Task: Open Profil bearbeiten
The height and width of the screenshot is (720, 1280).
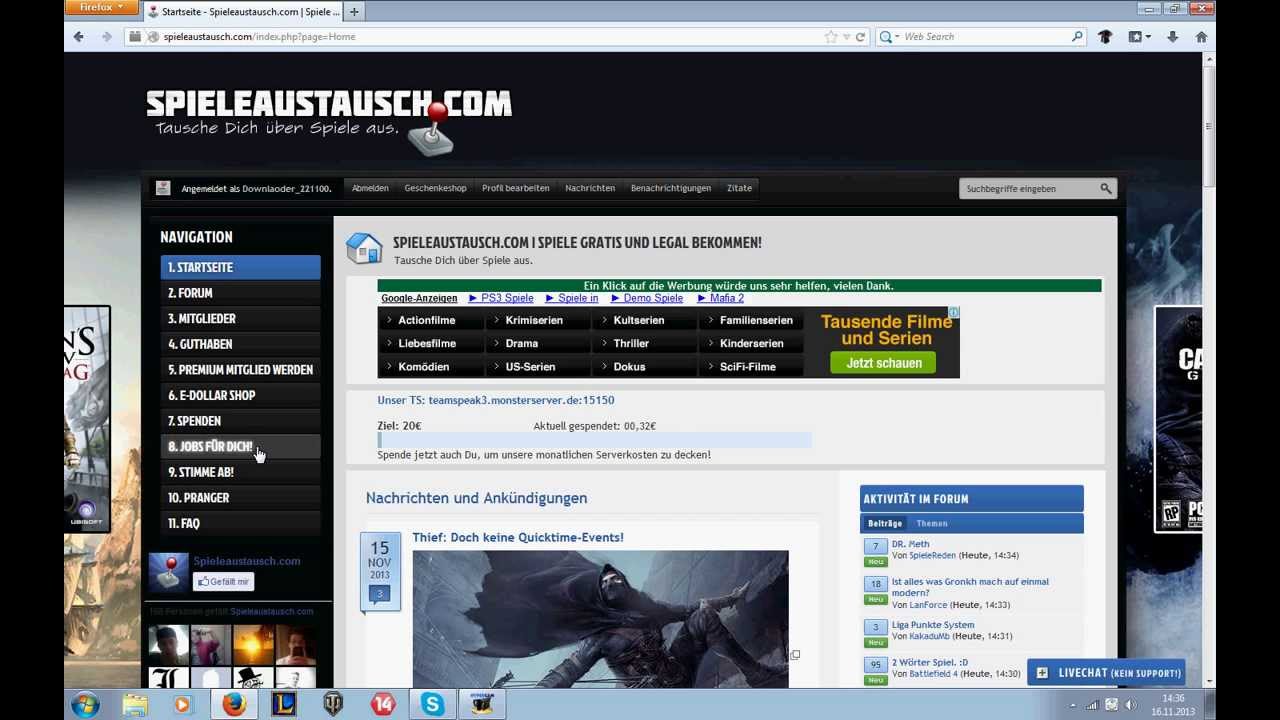Action: 515,188
